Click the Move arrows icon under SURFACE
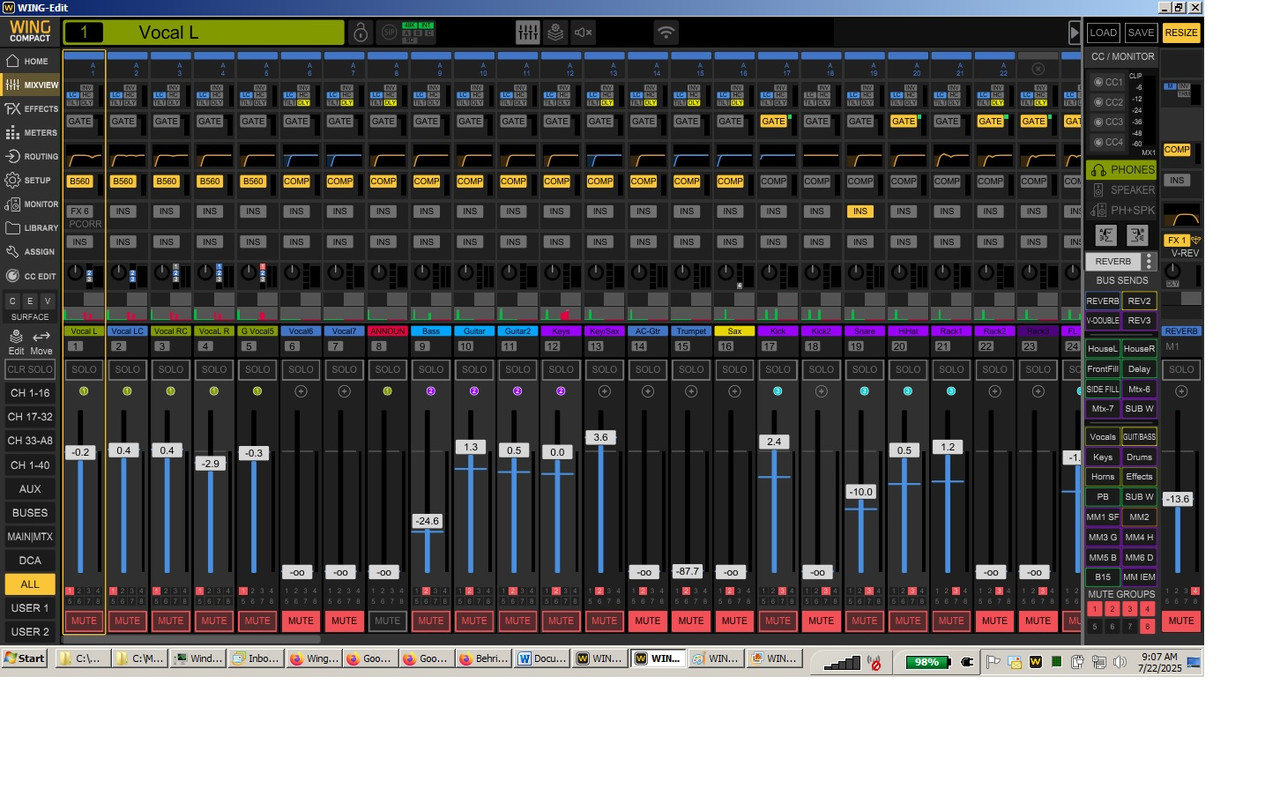The width and height of the screenshot is (1280, 795). click(x=41, y=342)
